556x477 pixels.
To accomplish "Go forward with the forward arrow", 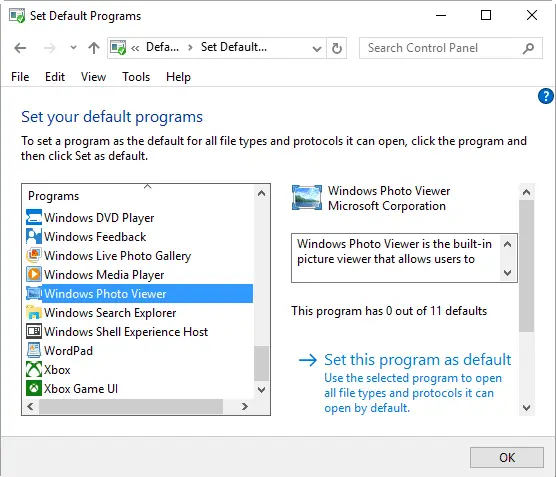I will point(50,48).
